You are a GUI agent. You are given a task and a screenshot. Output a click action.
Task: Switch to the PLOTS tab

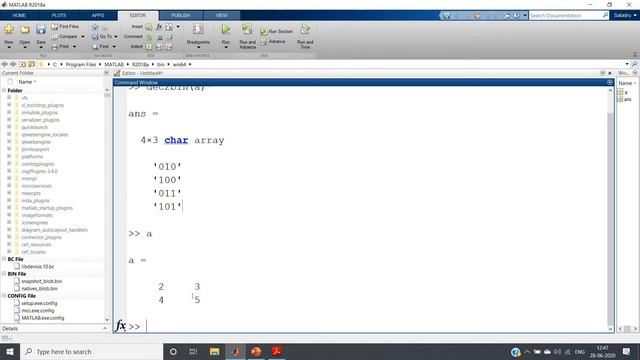[x=59, y=16]
